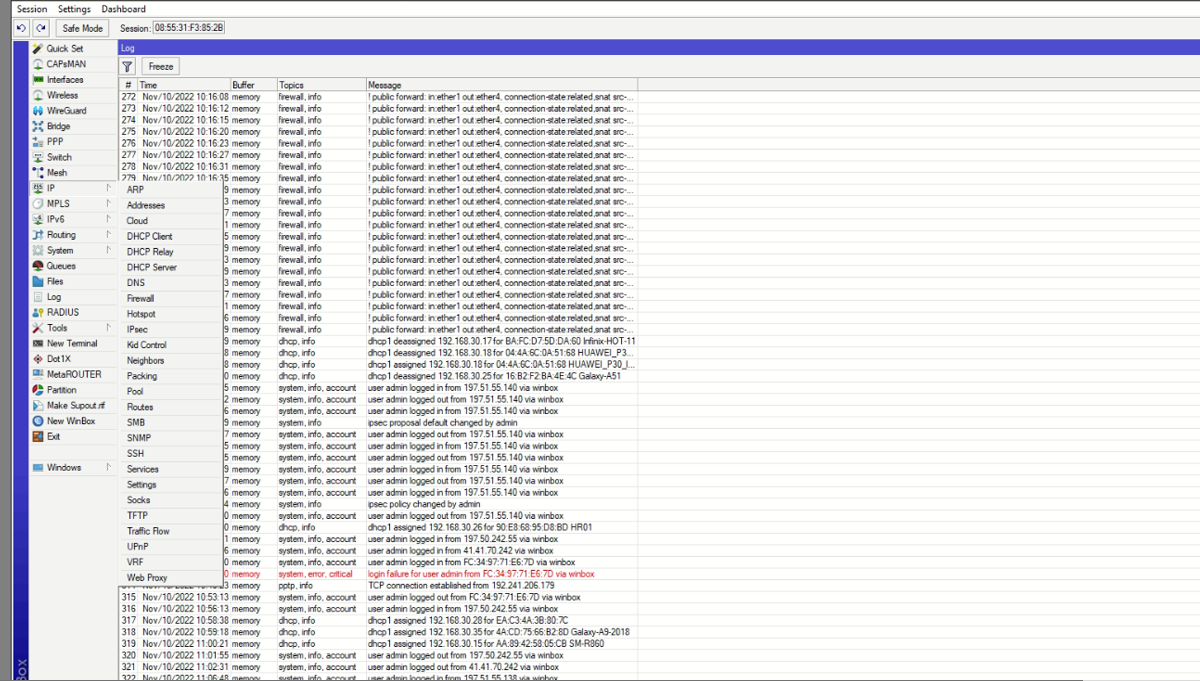Open New WinBox from sidebar icon
Screen dimensions: 1200x681
pos(37,421)
